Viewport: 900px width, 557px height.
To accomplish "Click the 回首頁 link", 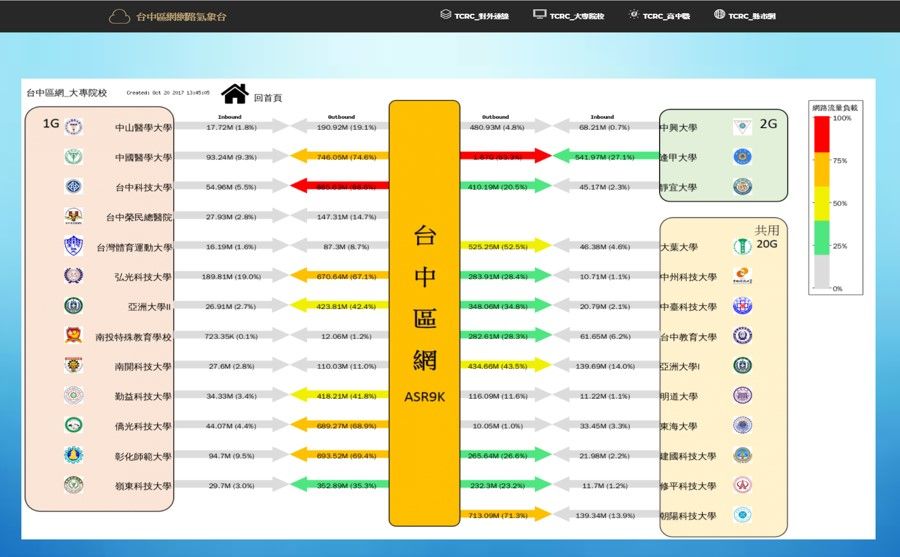I will tap(268, 98).
